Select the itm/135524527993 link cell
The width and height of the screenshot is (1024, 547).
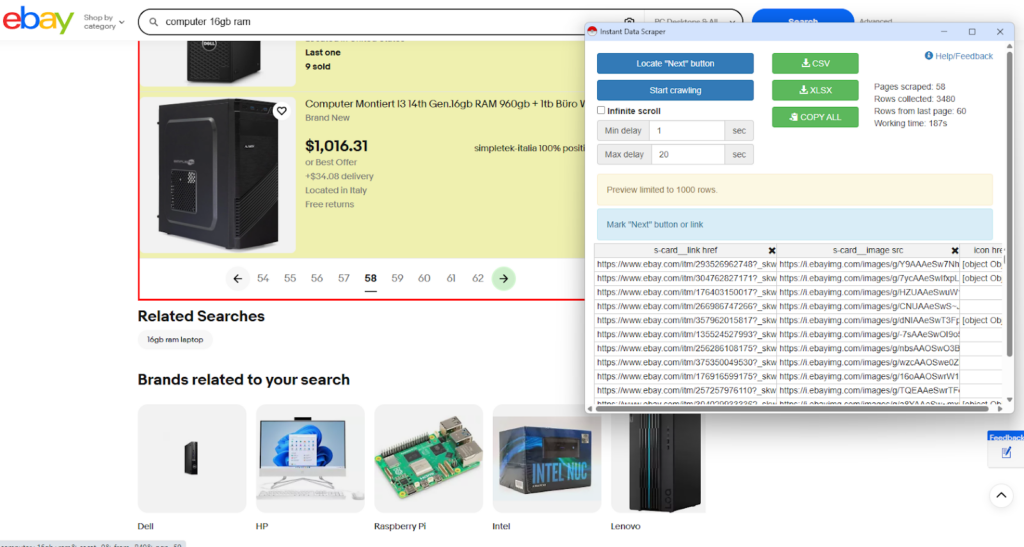pos(686,334)
